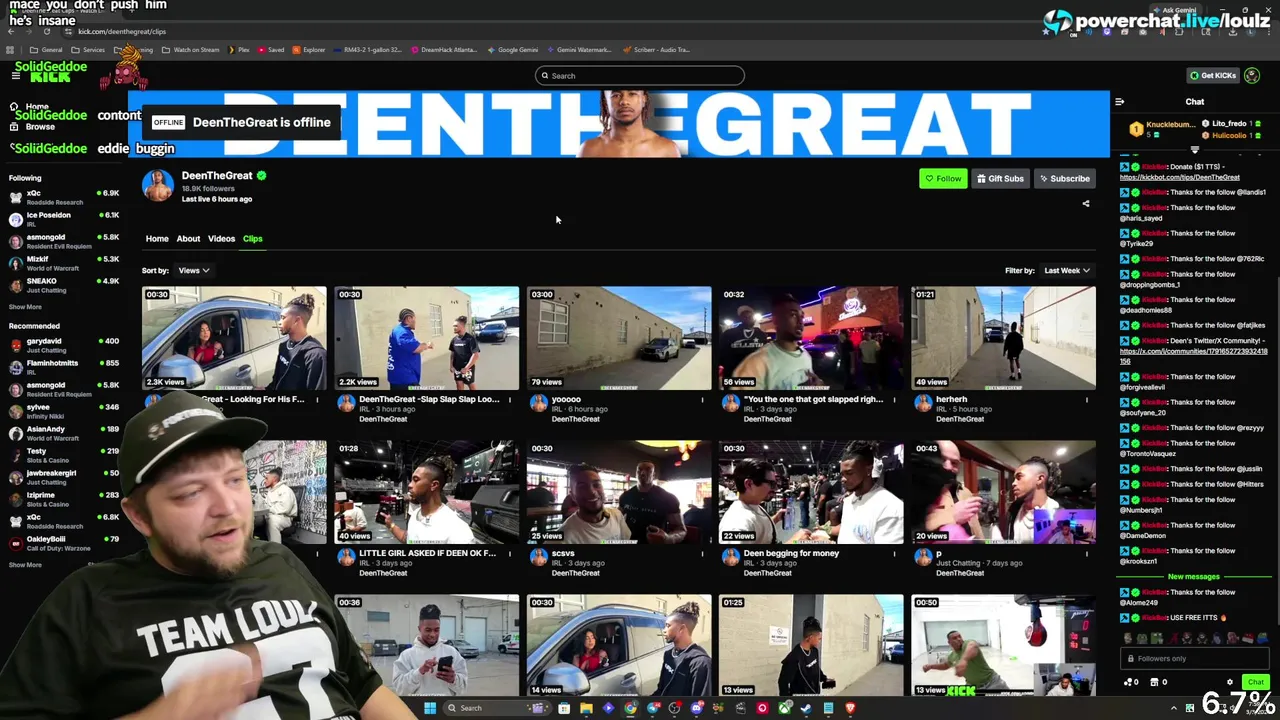Open Brave browser from the taskbar

tap(850, 708)
